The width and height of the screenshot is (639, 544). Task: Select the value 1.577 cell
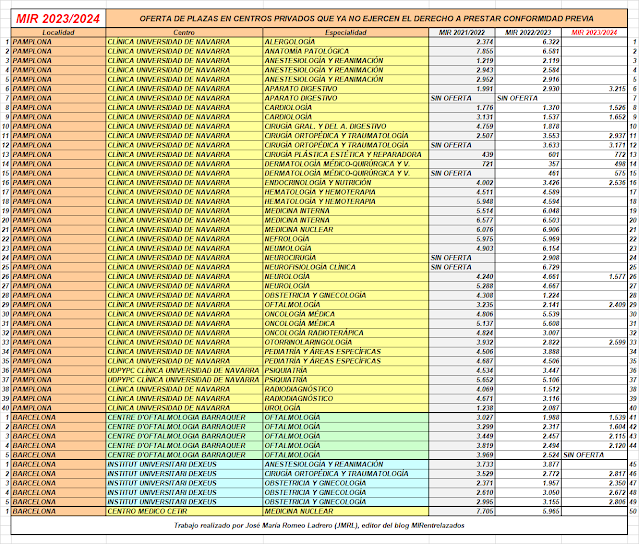[594, 276]
